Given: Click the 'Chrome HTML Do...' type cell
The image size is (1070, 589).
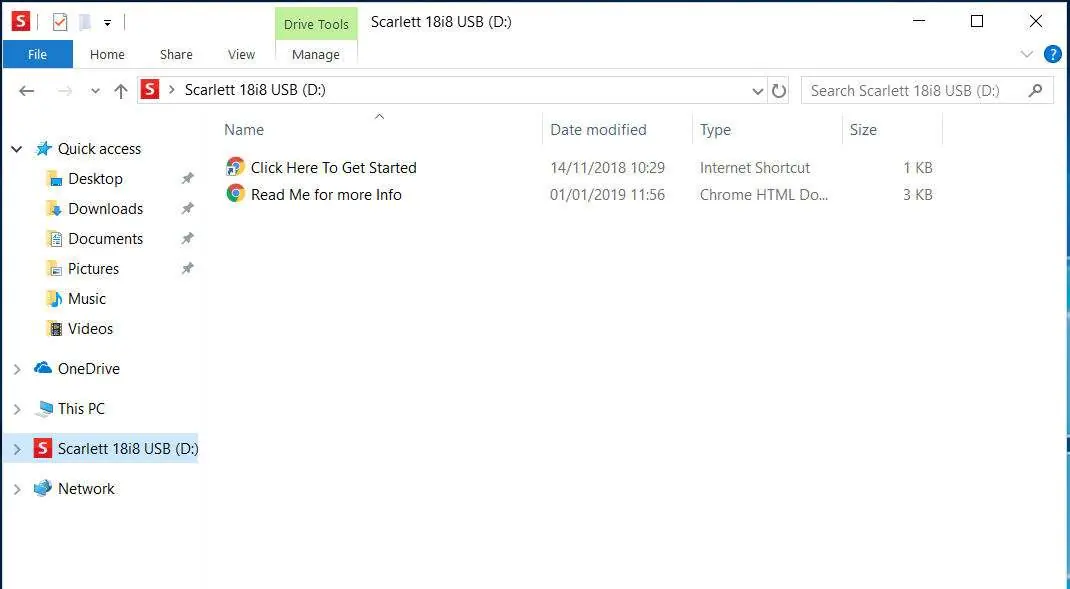Looking at the screenshot, I should point(764,195).
